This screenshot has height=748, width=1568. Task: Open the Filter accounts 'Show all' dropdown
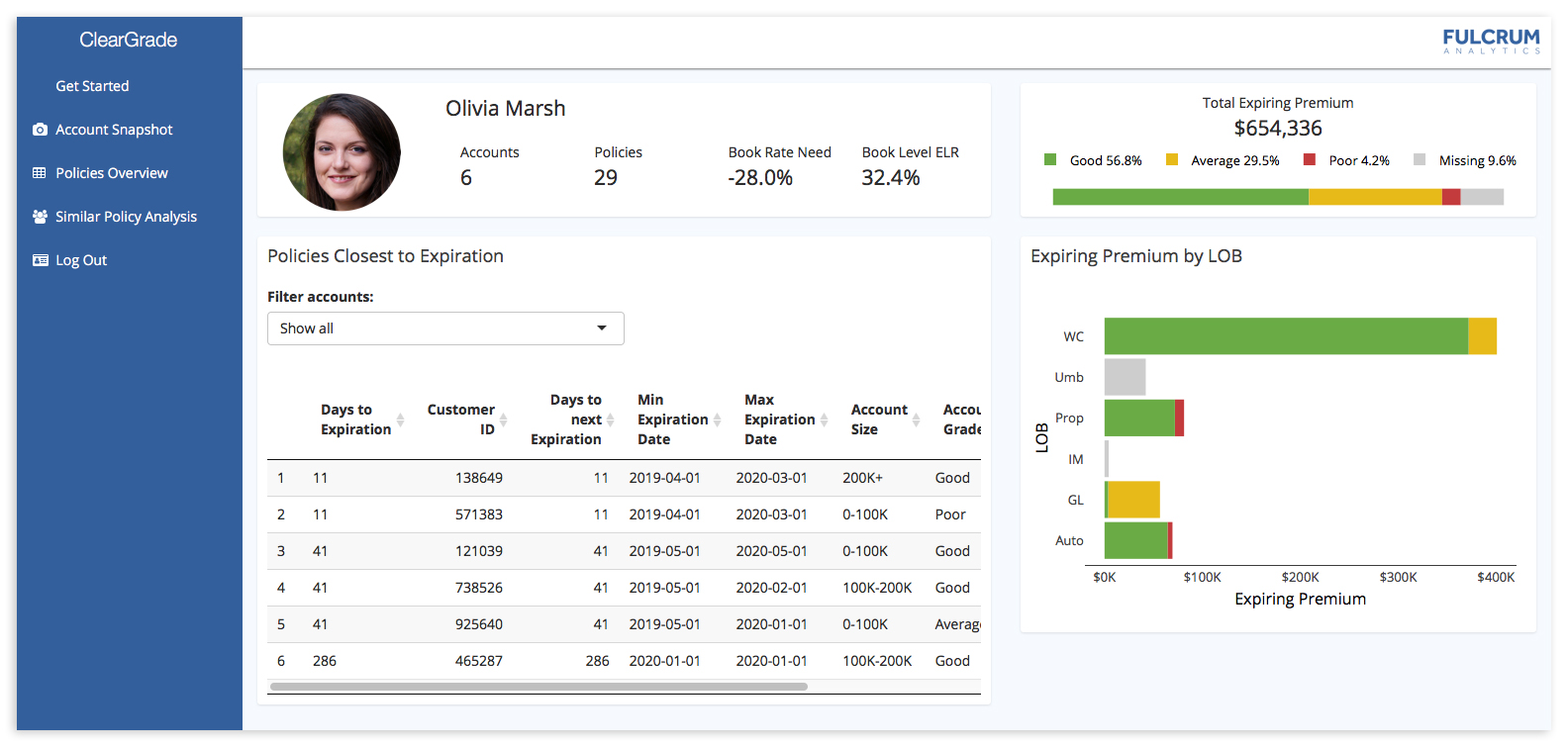pos(445,328)
